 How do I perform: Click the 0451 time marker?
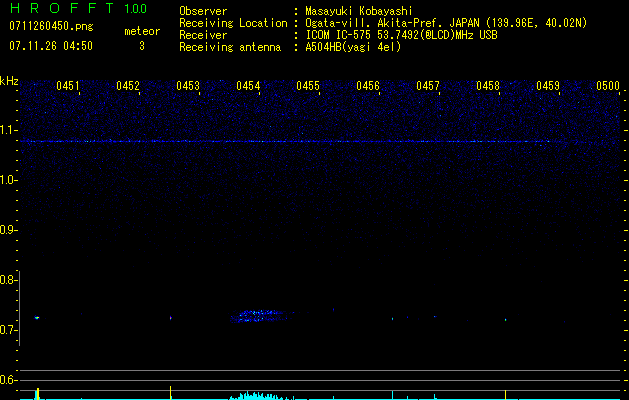pos(68,86)
